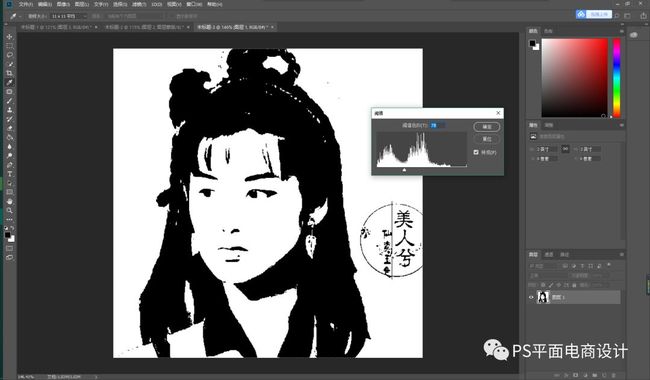Click the rainbow hue slider strip
This screenshot has width=650, height=380.
[x=617, y=78]
